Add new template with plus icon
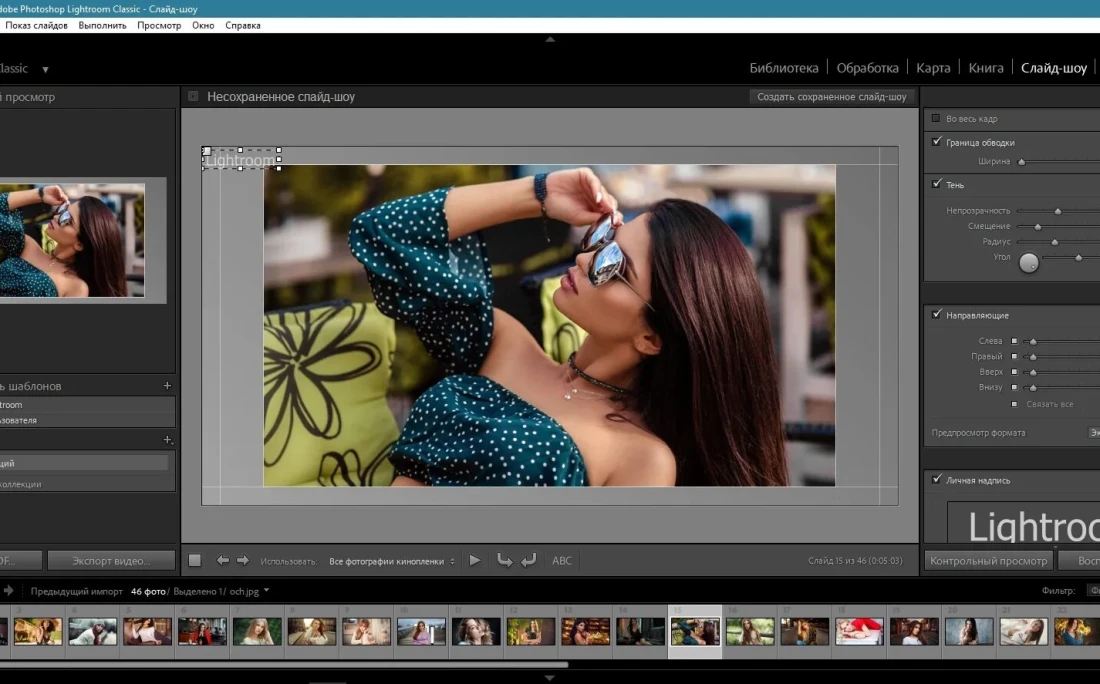Viewport: 1100px width, 684px height. tap(167, 386)
